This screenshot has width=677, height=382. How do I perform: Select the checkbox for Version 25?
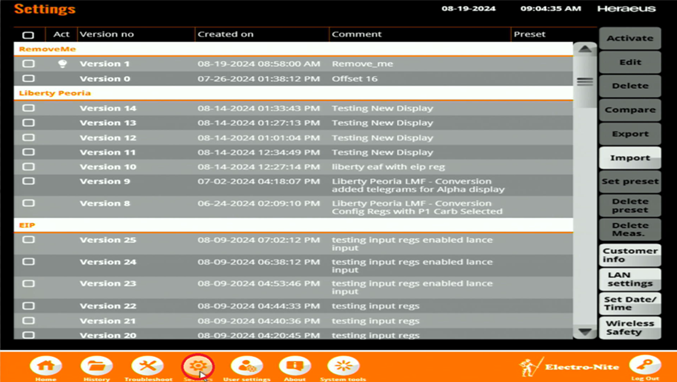(28, 240)
